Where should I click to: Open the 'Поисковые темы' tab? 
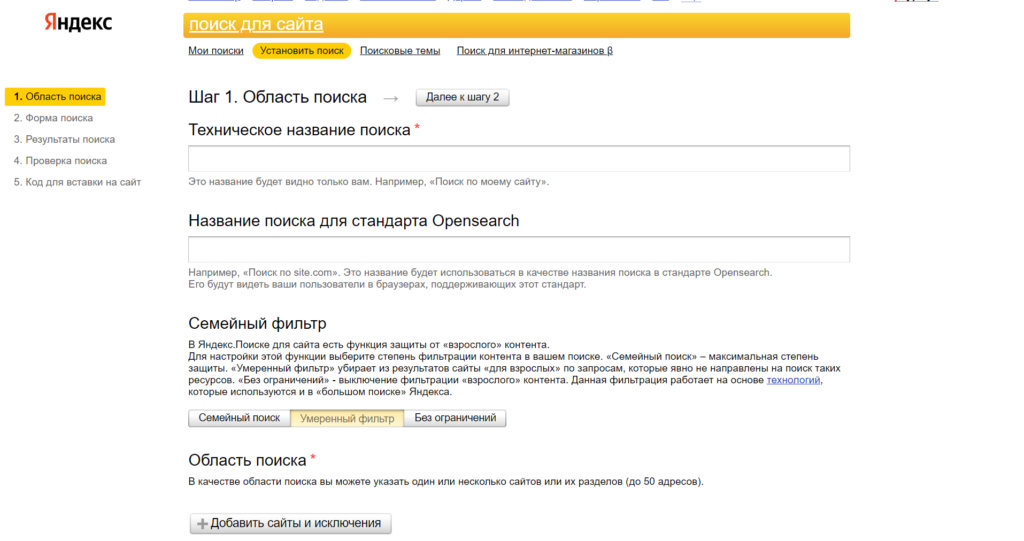click(400, 50)
